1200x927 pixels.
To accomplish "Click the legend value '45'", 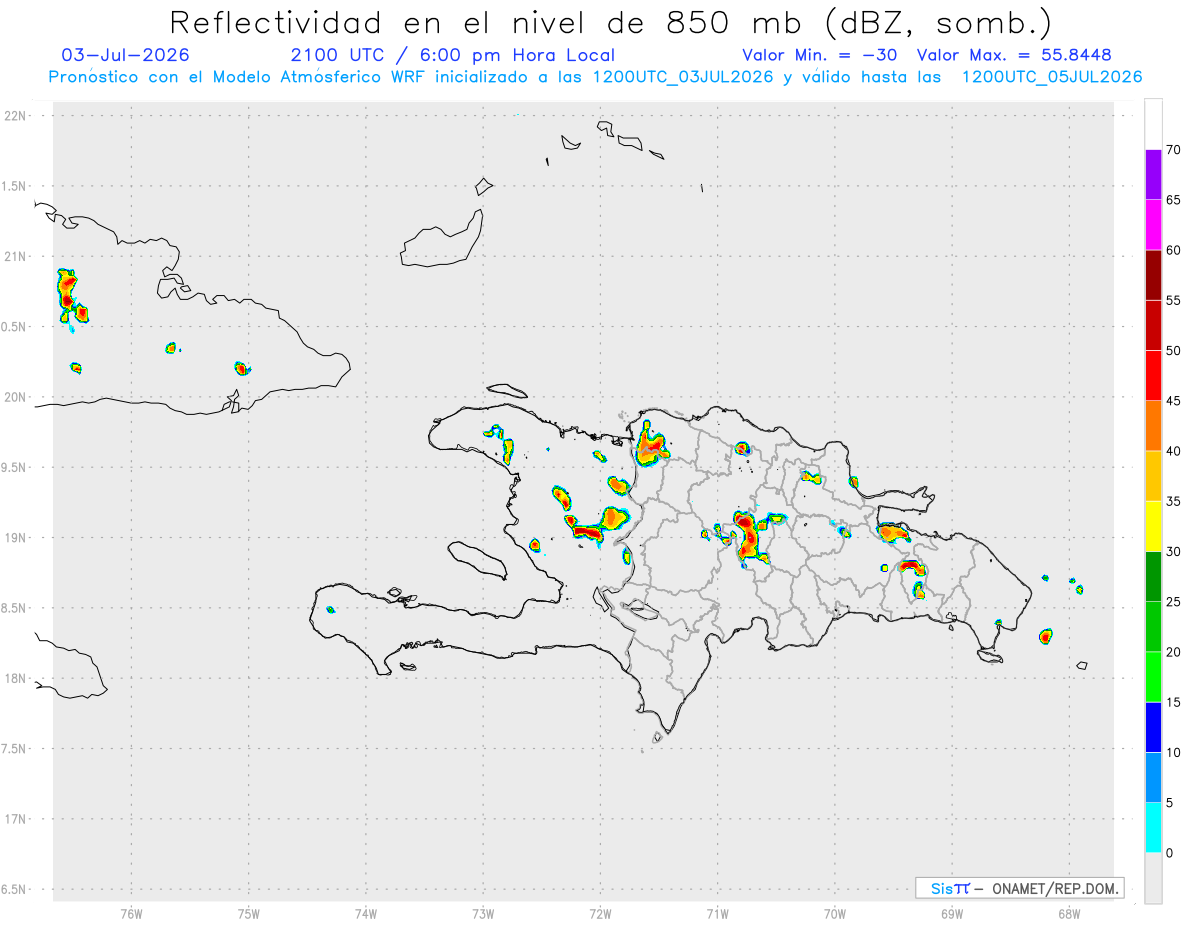I will [1174, 401].
